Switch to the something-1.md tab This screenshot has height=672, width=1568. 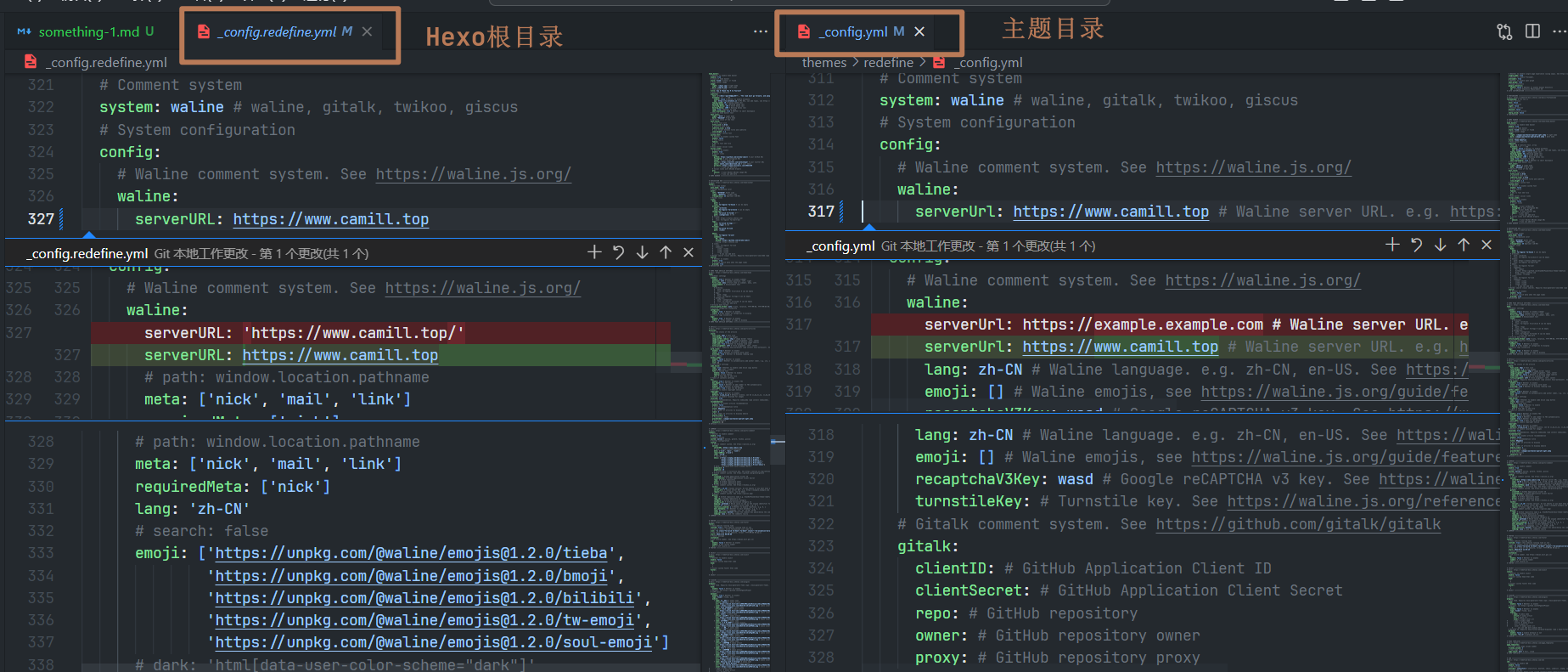(88, 31)
